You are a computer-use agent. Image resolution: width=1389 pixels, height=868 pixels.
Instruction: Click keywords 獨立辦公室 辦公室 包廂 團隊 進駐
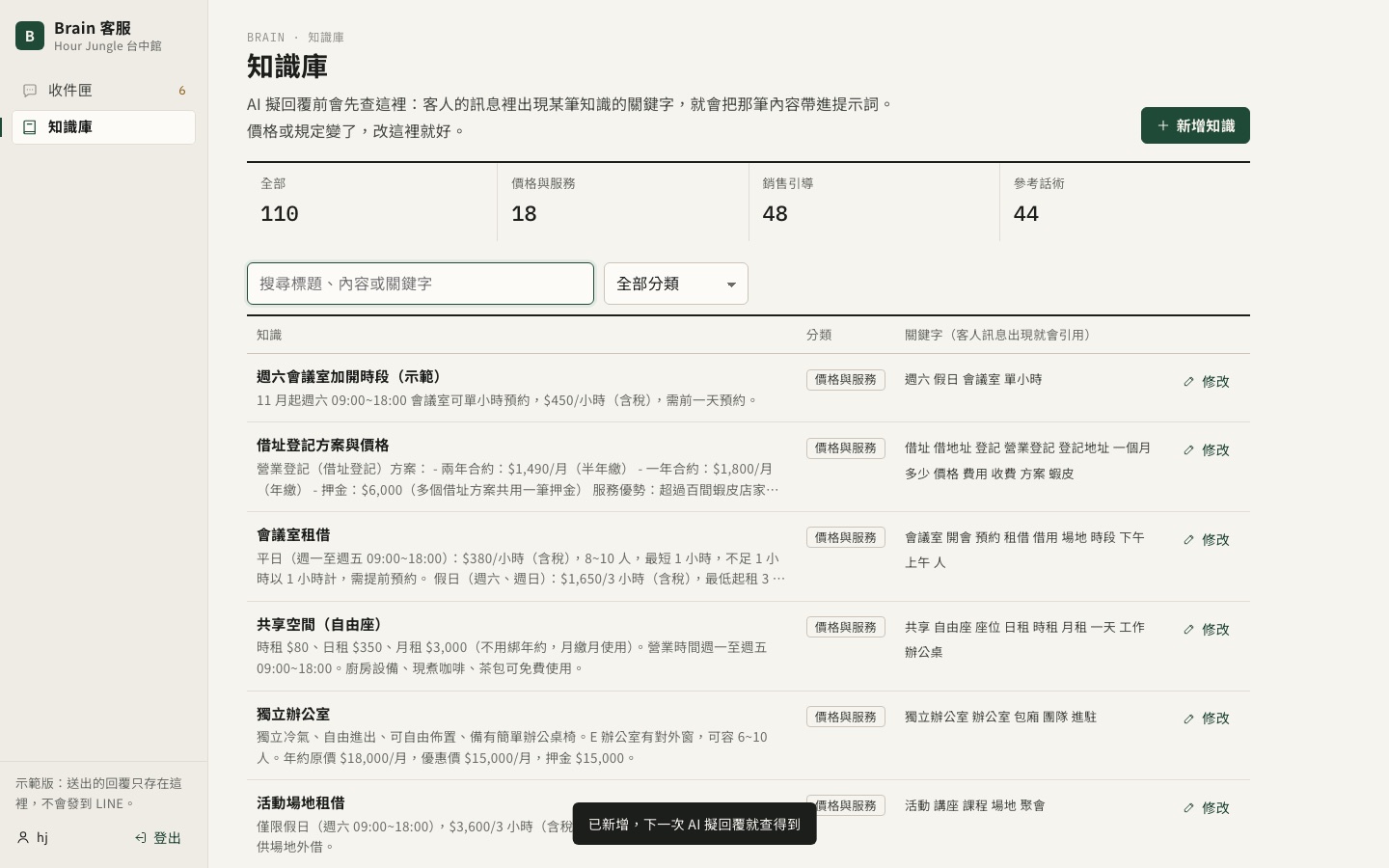coord(1000,718)
